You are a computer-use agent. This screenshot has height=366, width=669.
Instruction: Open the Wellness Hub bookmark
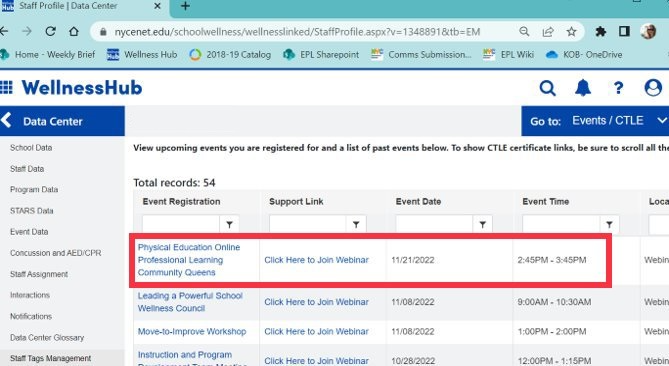pos(142,55)
